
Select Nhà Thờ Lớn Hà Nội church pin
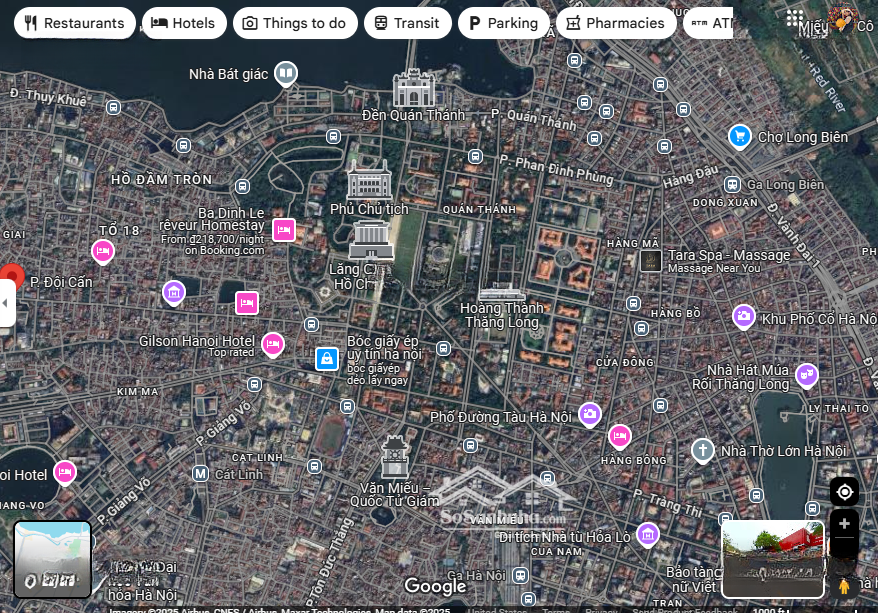tap(703, 450)
